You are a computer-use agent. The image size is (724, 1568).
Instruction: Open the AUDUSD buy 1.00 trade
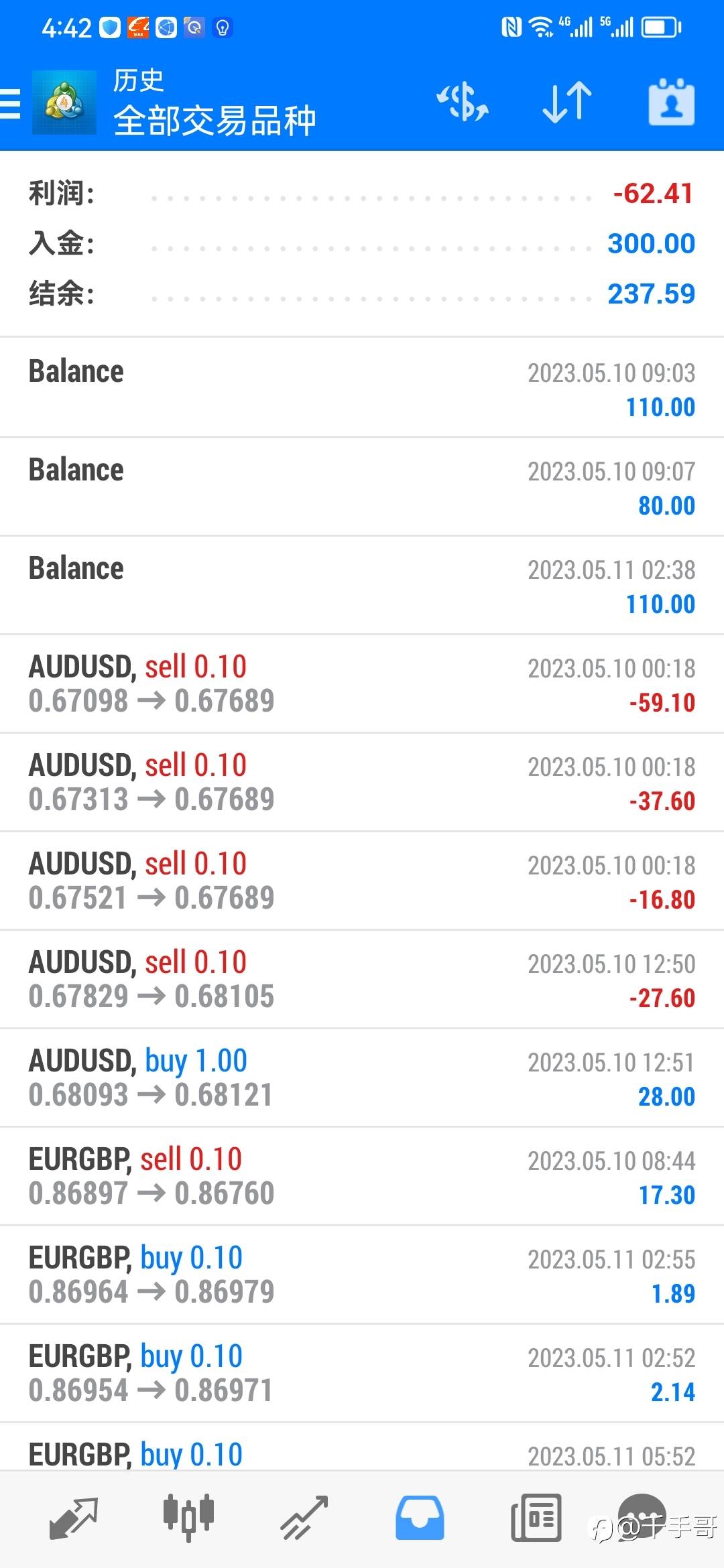(362, 1077)
